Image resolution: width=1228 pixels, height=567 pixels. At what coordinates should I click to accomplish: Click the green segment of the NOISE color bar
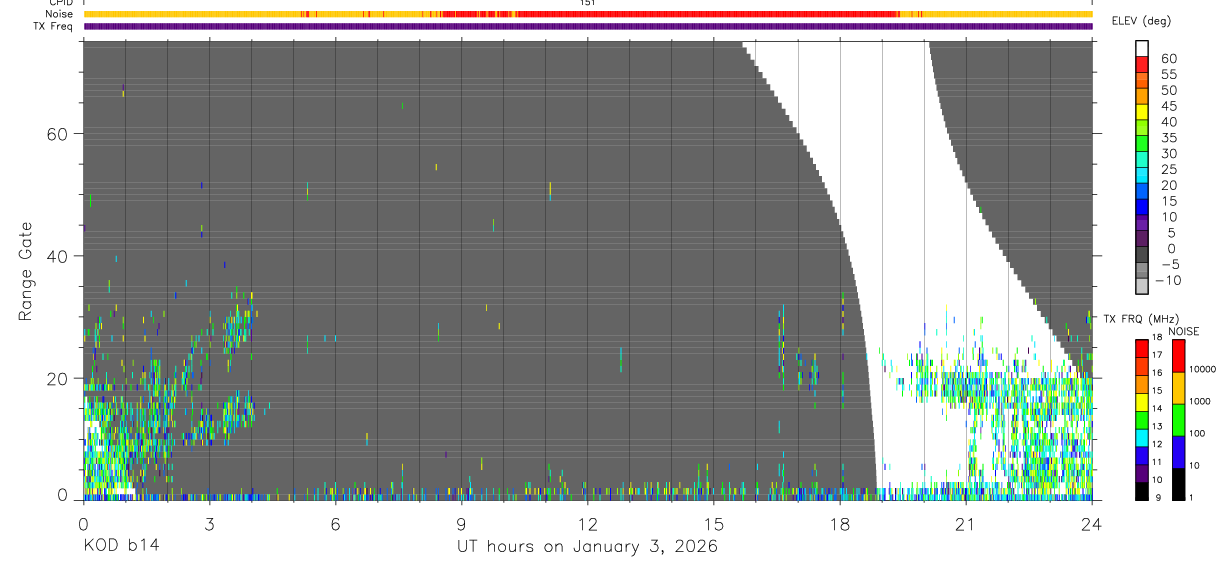pyautogui.click(x=1179, y=419)
